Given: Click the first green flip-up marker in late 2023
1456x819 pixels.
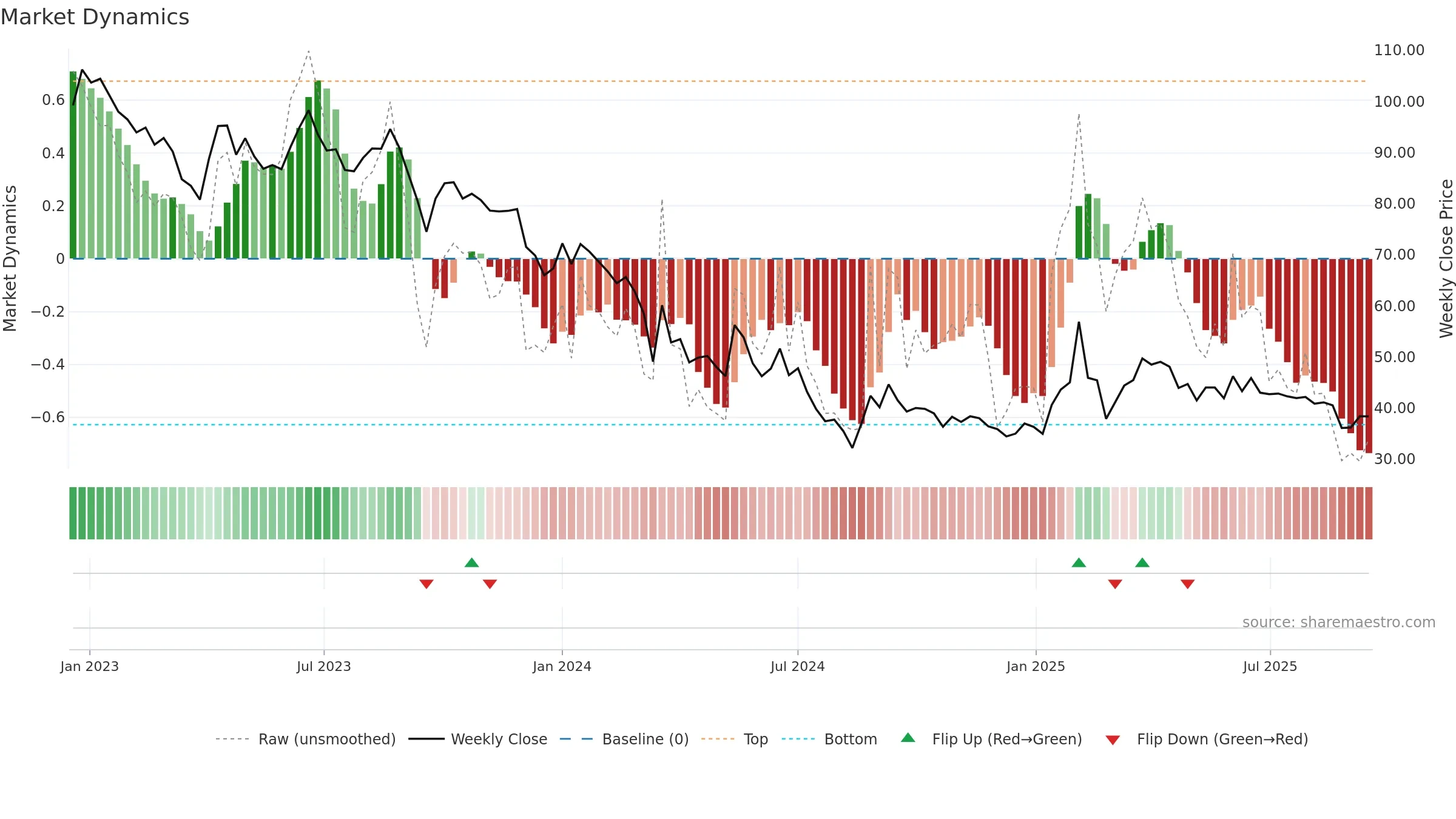Looking at the screenshot, I should pyautogui.click(x=472, y=562).
